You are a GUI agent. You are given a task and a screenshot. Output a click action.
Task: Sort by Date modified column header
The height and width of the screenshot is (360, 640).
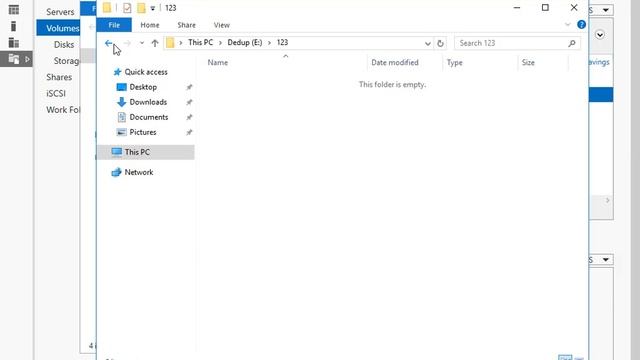pos(395,62)
